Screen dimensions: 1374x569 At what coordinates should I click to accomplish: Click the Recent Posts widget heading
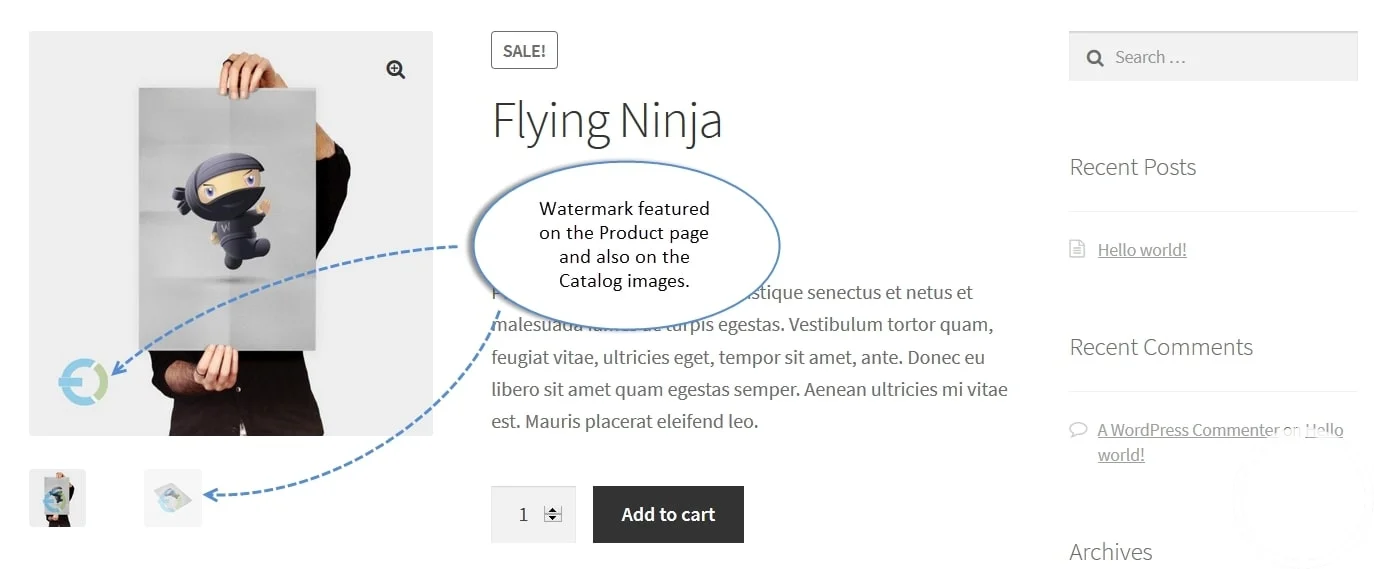pyautogui.click(x=1132, y=167)
